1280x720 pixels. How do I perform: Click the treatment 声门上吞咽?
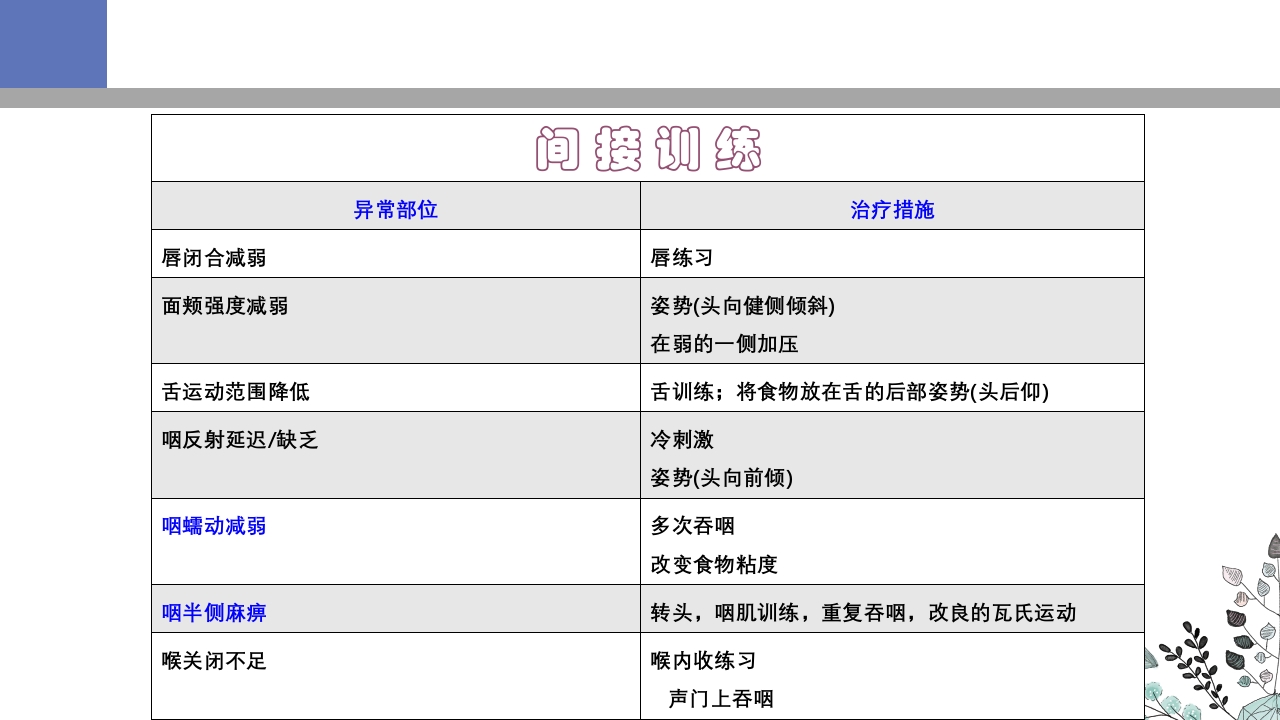723,700
